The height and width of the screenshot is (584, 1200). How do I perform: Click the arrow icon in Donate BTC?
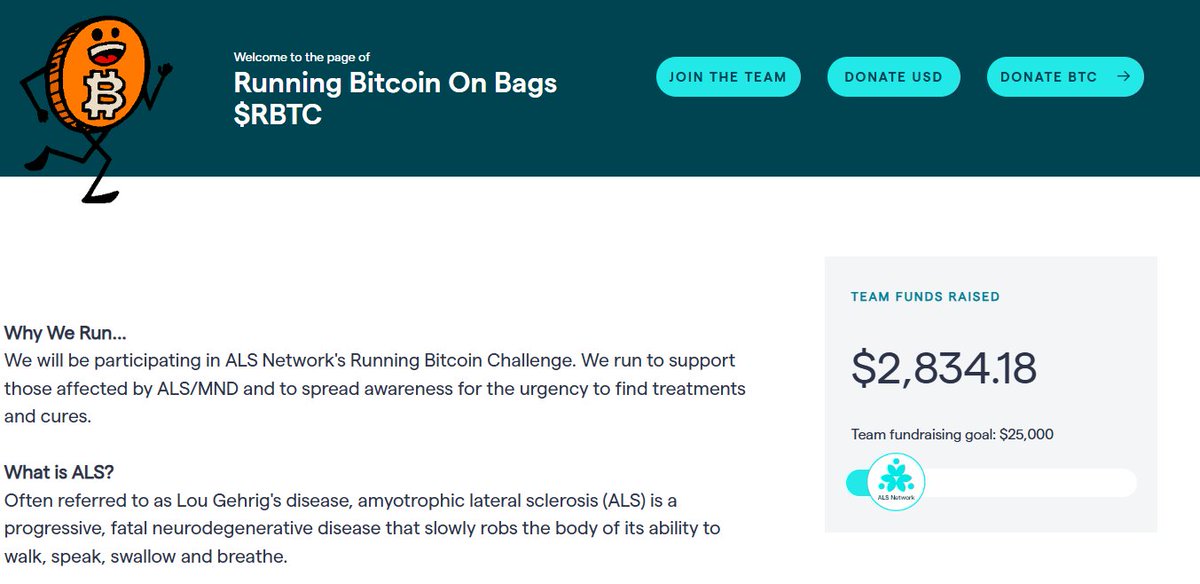click(x=1124, y=77)
